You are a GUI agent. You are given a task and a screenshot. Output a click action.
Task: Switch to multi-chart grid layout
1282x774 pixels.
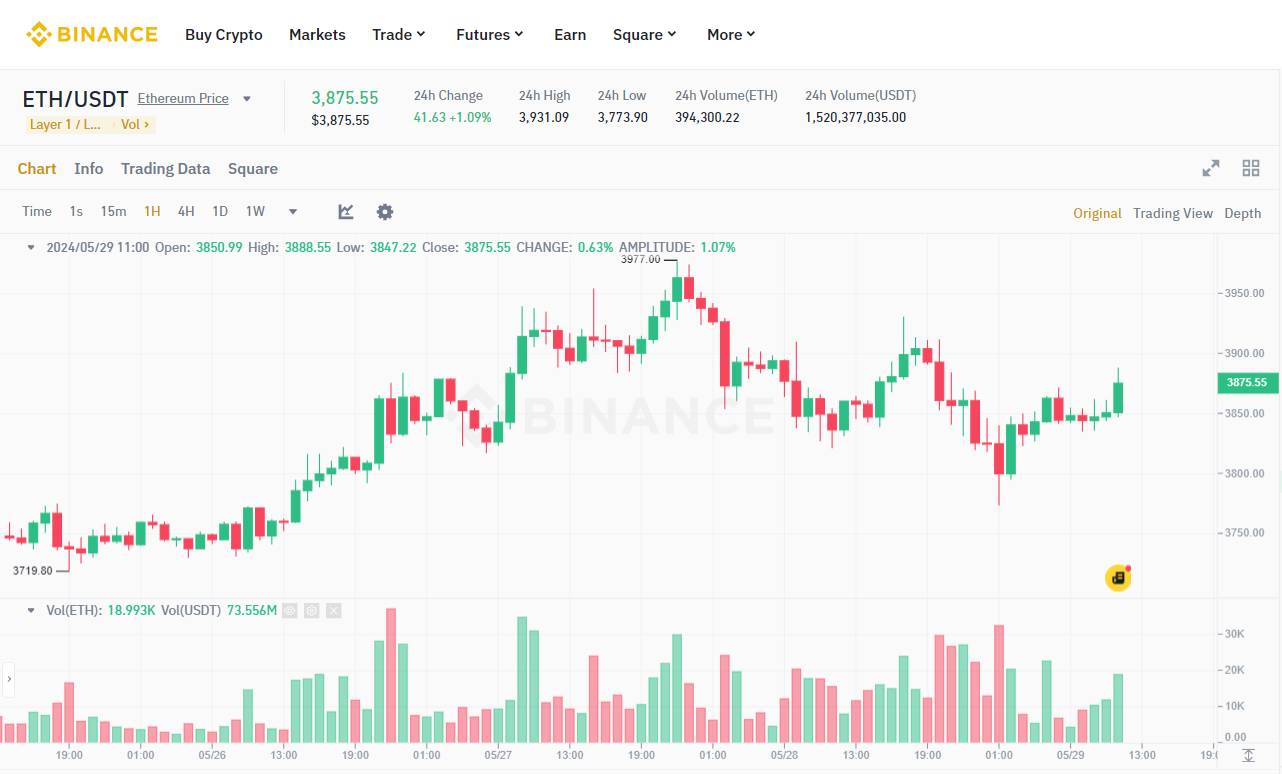point(1251,168)
